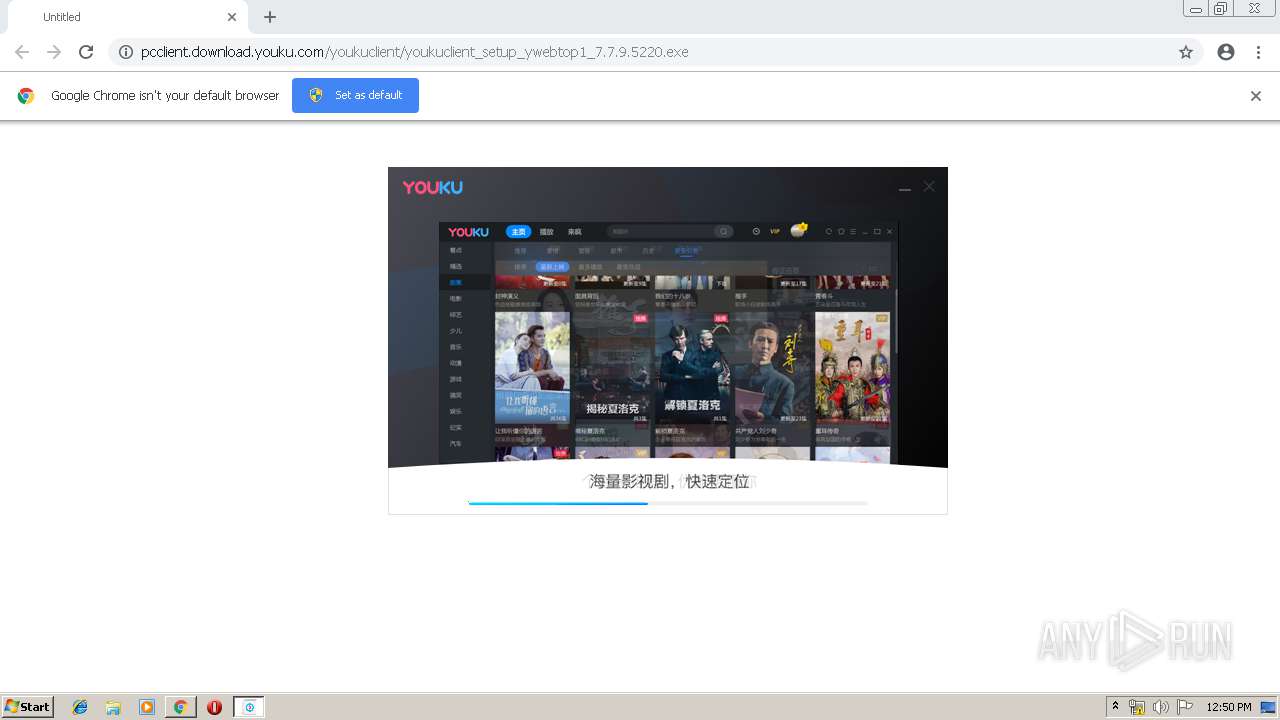Viewport: 1280px width, 720px height.
Task: Click the 12:50 PM taskbar clock
Action: click(1229, 707)
